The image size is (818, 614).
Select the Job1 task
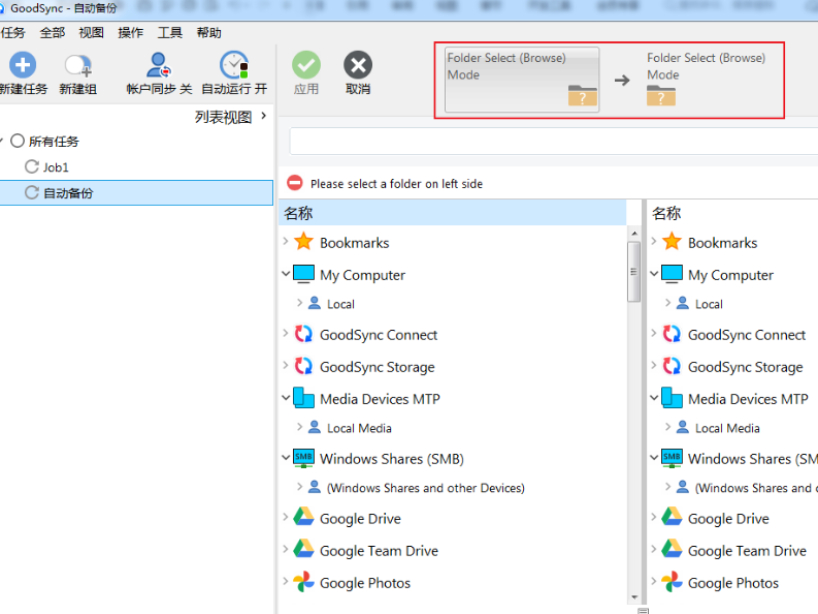point(56,167)
